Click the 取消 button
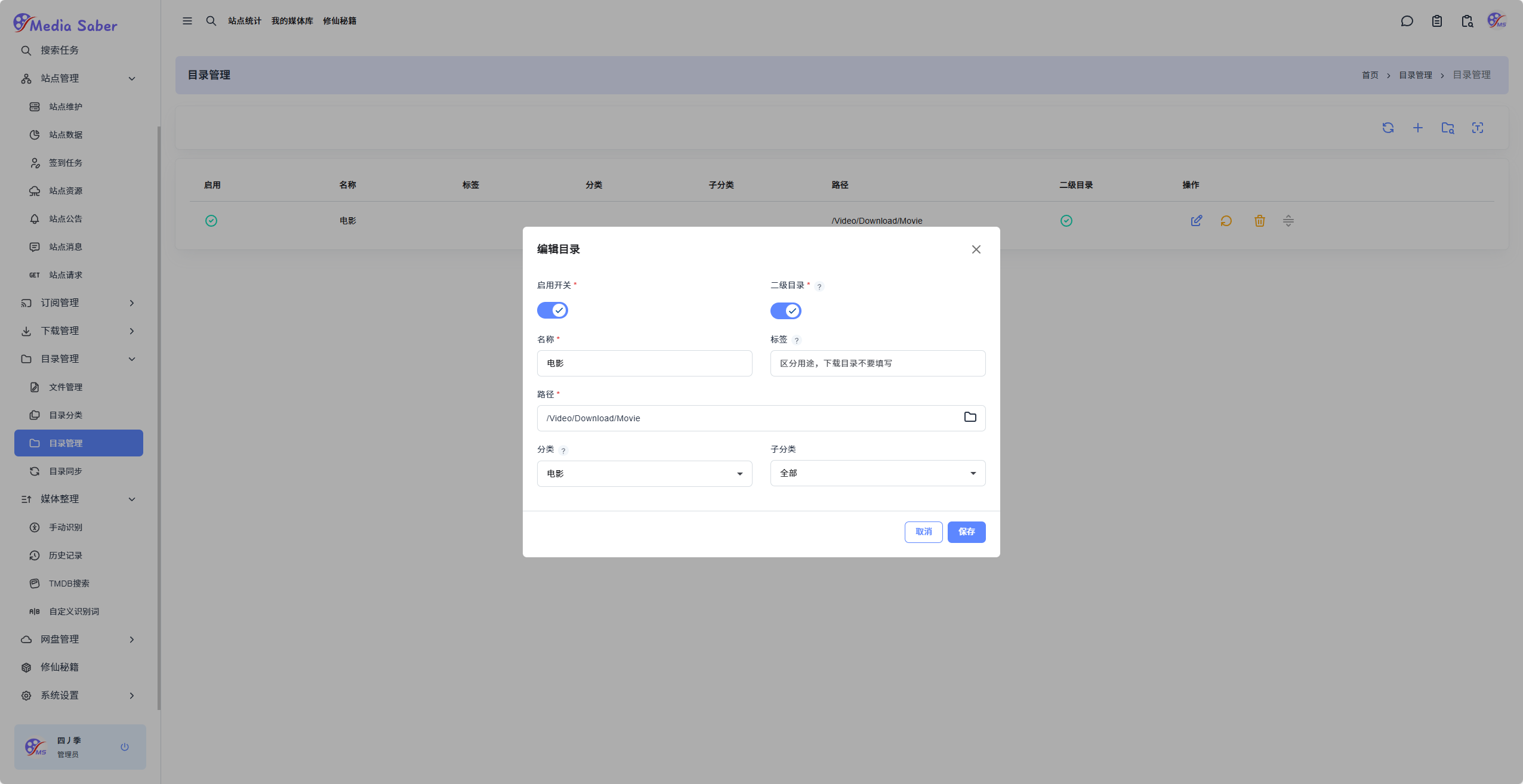Image resolution: width=1523 pixels, height=784 pixels. [x=923, y=532]
